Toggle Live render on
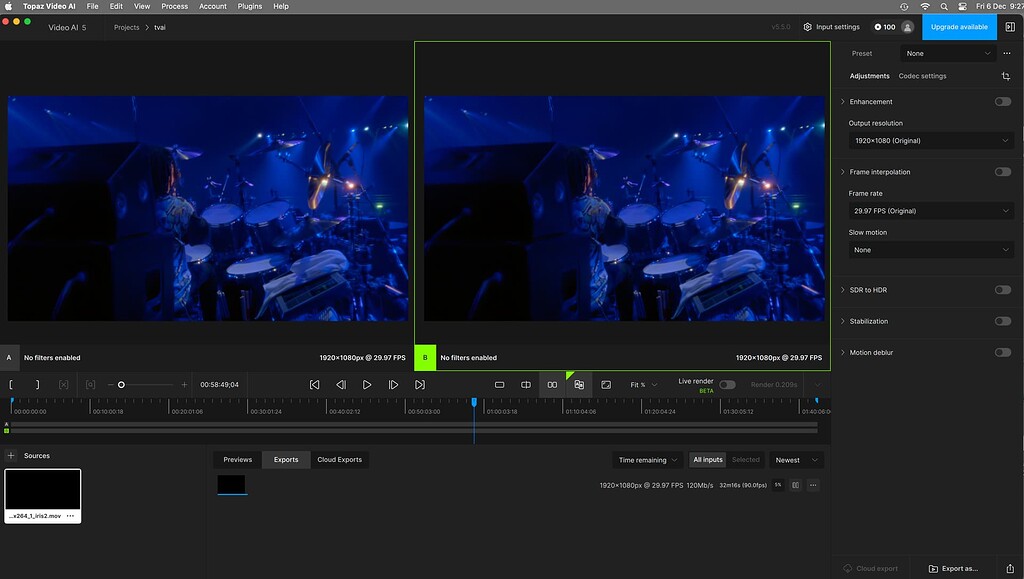Screen dimensions: 1024x579 (728, 384)
